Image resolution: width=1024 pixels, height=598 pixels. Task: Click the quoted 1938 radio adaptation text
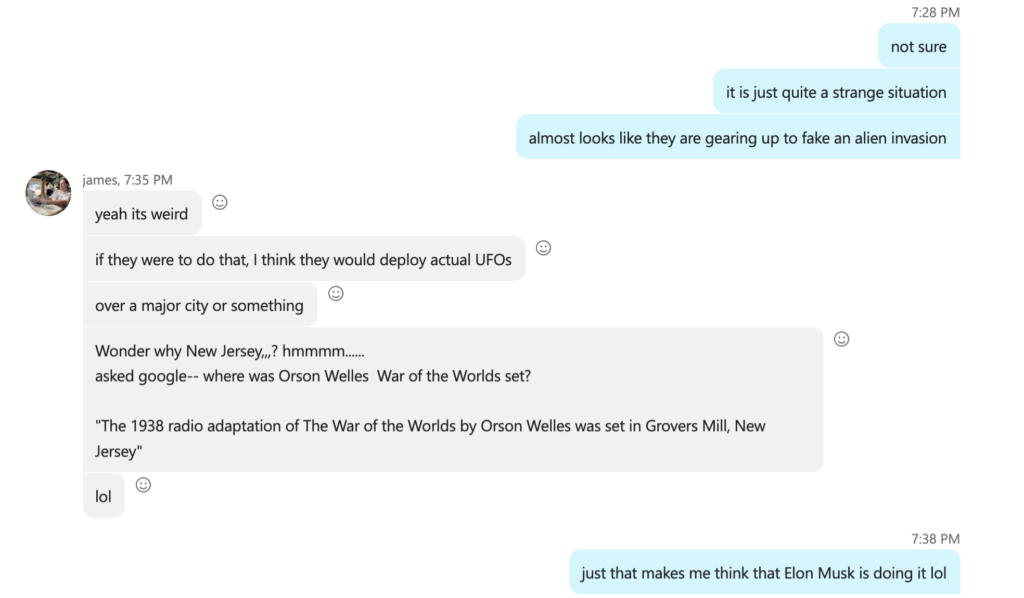click(x=430, y=426)
